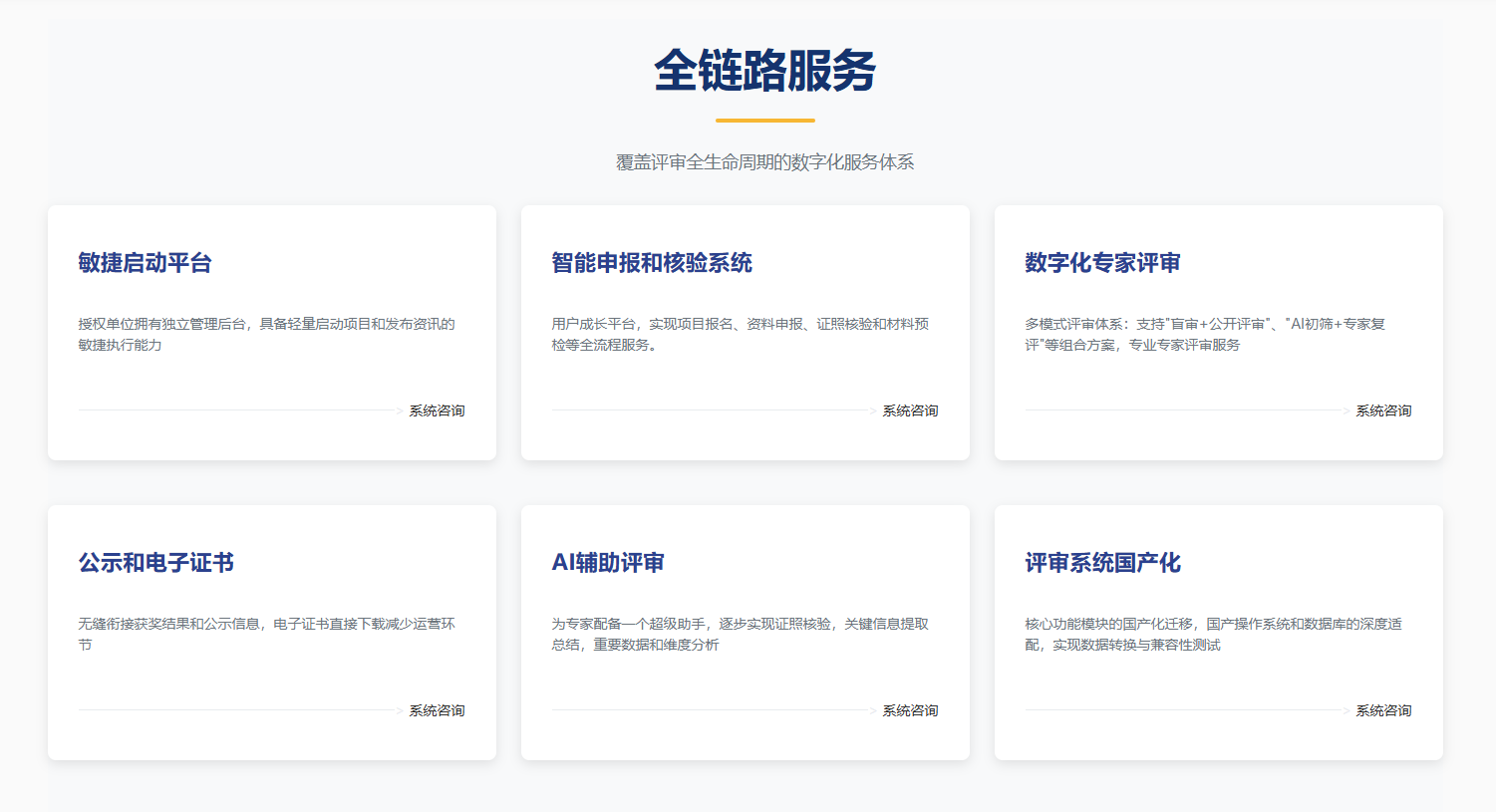This screenshot has height=812, width=1496.
Task: Open the 智能申报和核验系统 card title
Action: (652, 263)
